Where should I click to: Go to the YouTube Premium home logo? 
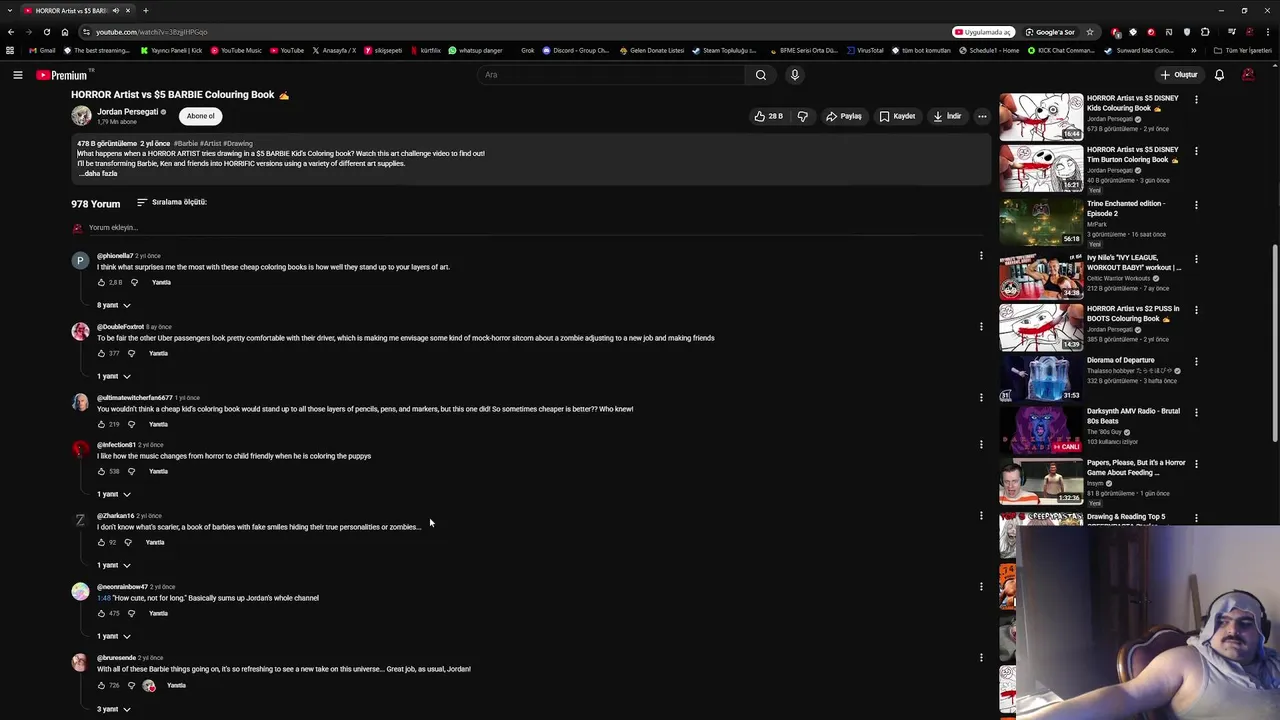point(63,75)
